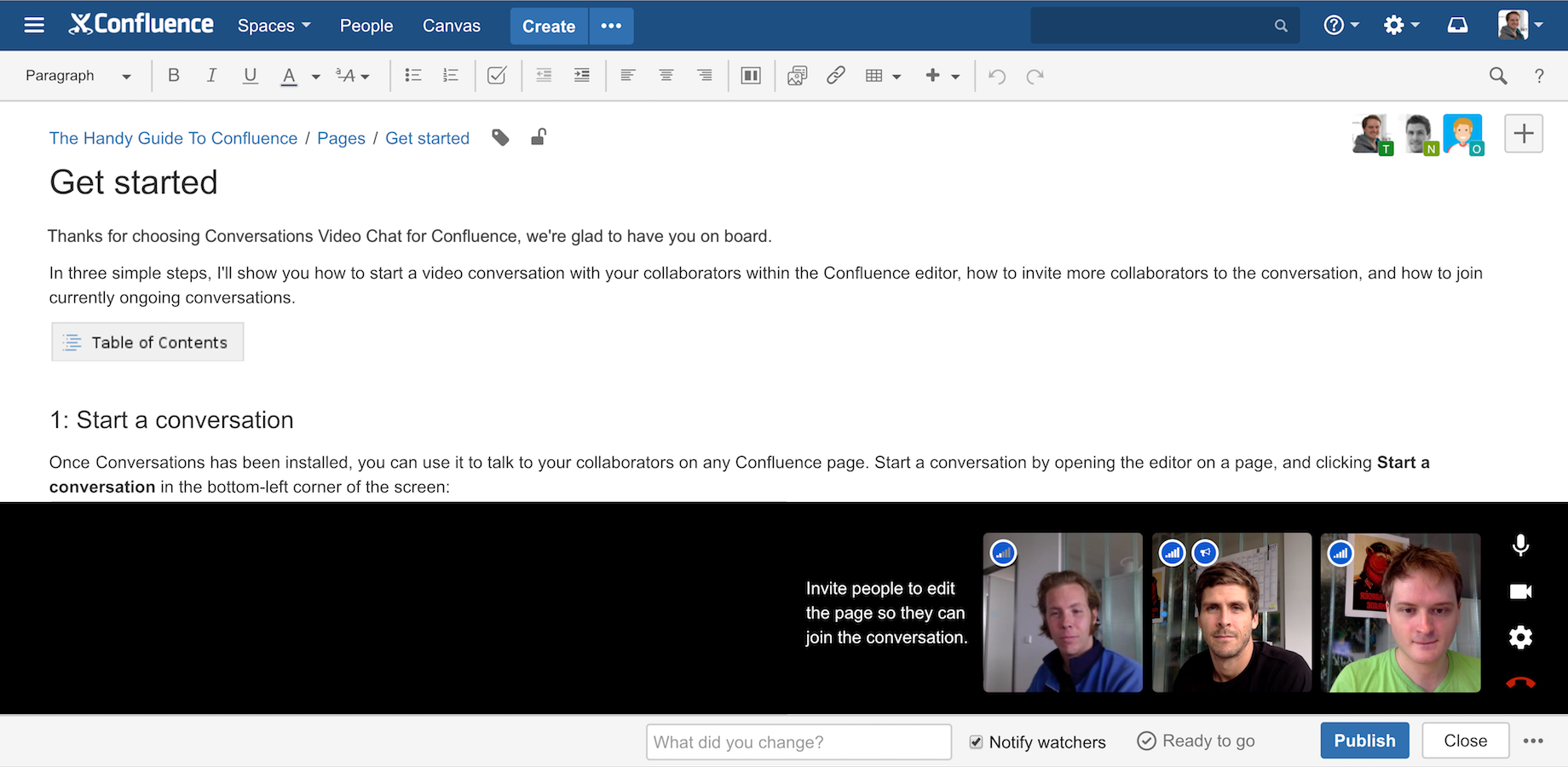Insert a numbered list
The image size is (1568, 767).
click(451, 76)
